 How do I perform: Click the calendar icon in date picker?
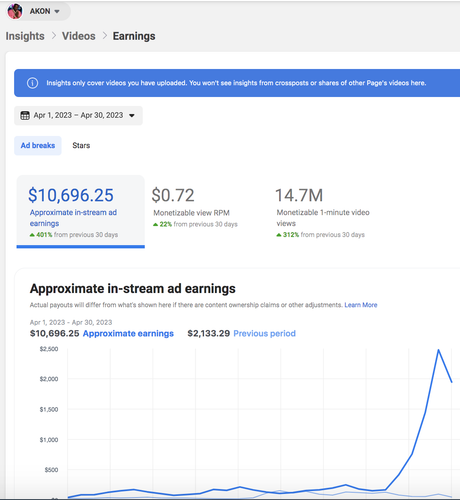tap(25, 115)
